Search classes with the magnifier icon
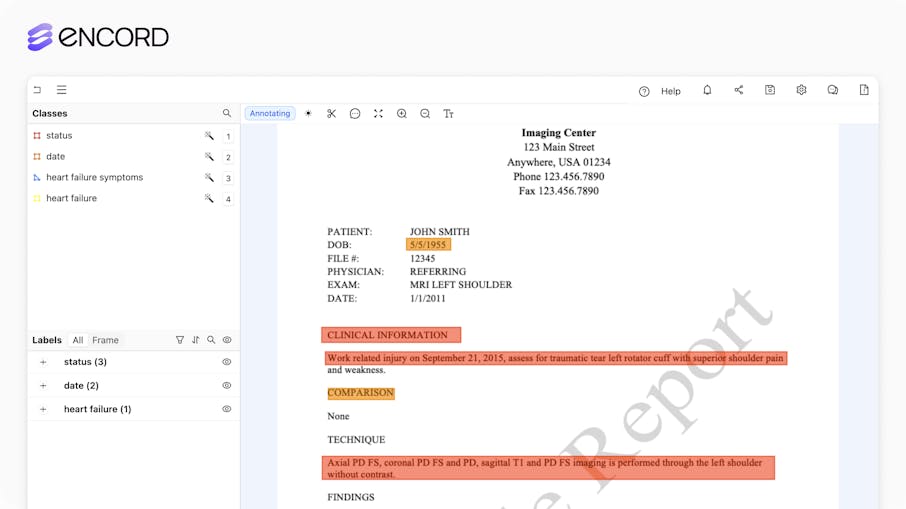The height and width of the screenshot is (509, 906). (x=226, y=113)
